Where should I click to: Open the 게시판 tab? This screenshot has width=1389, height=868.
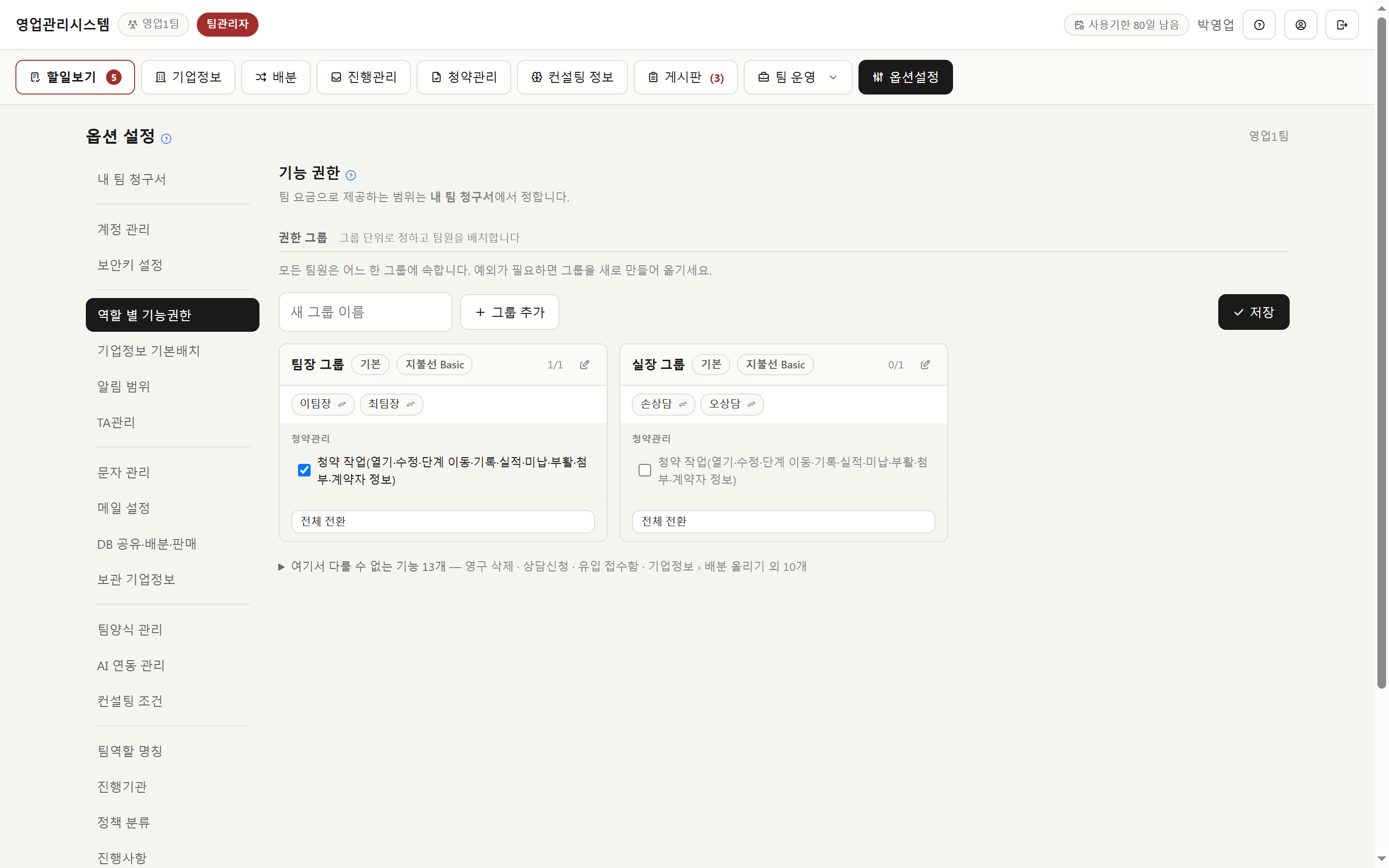tap(685, 77)
